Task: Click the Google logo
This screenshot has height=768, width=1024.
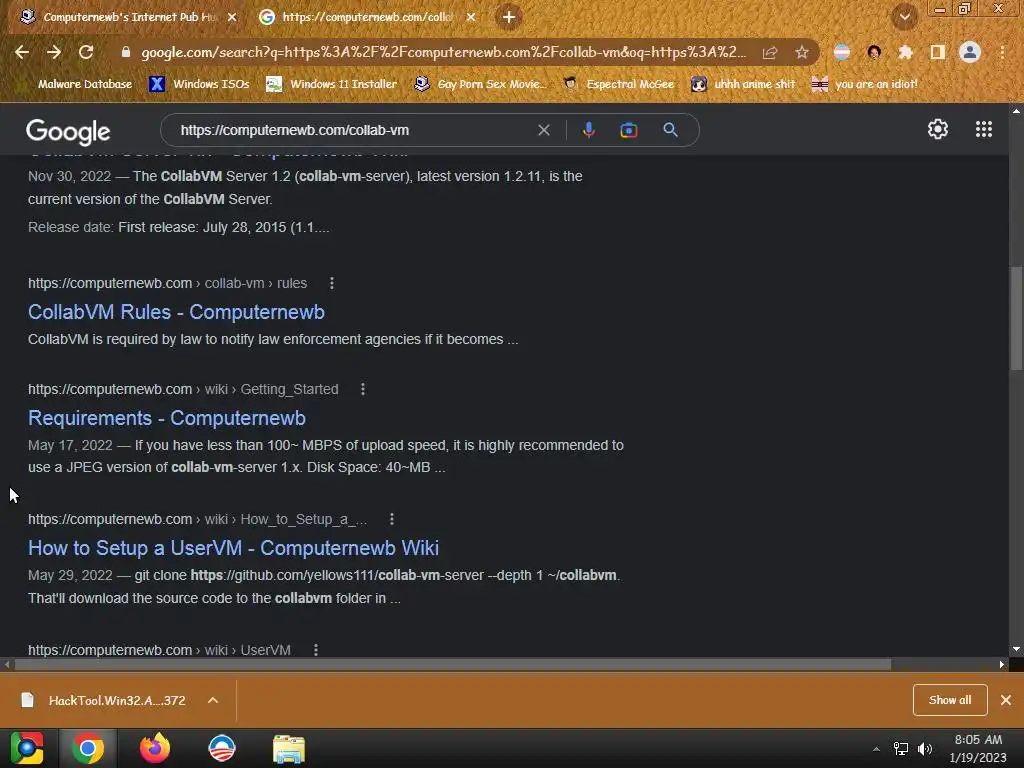Action: pyautogui.click(x=68, y=132)
